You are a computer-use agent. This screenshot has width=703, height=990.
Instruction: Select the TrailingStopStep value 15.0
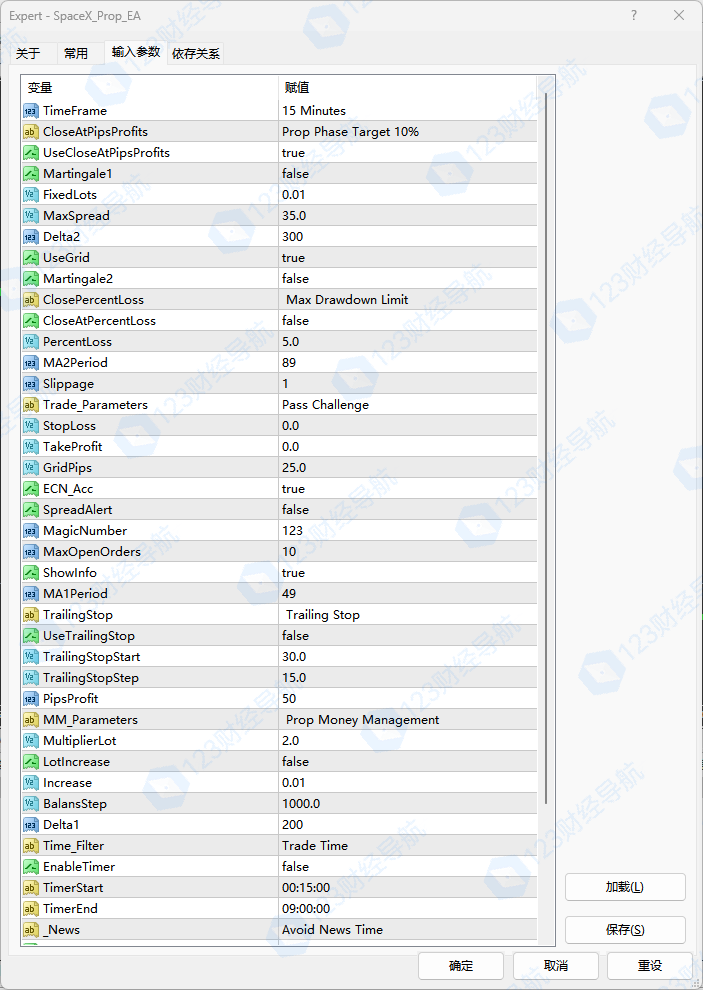click(407, 678)
